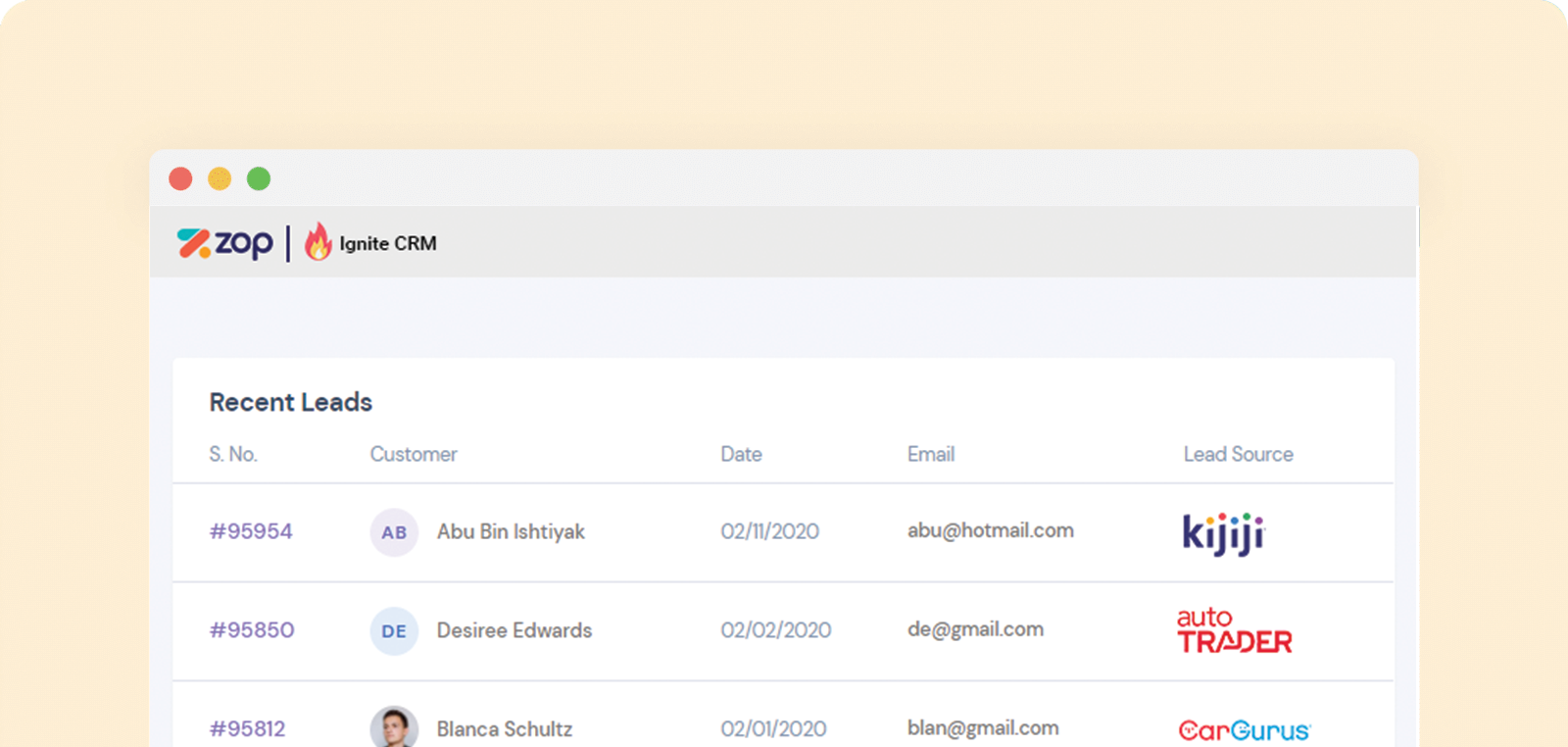The image size is (1568, 747).
Task: Click the Email column header
Action: coord(931,454)
